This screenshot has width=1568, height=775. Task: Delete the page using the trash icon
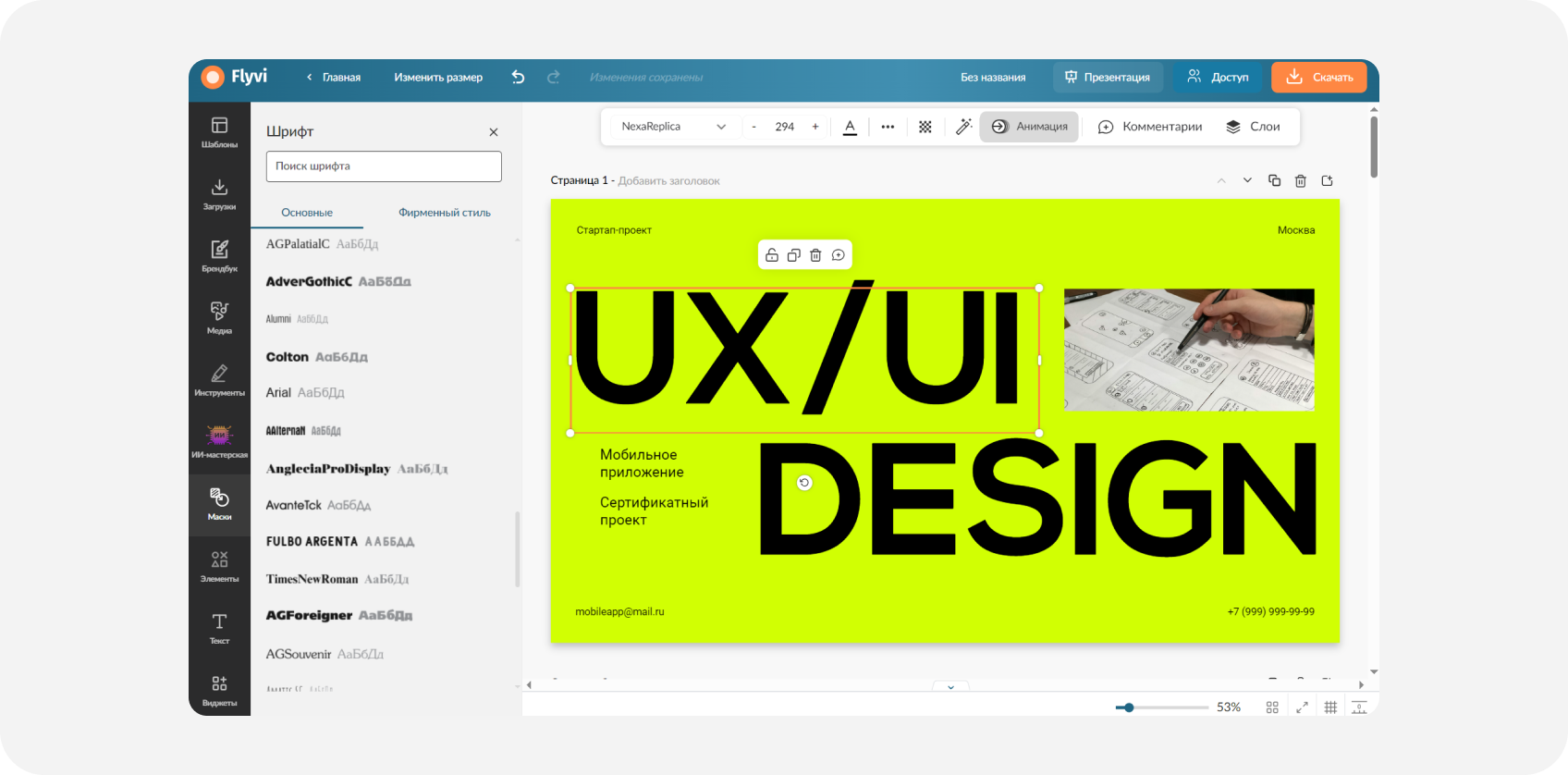point(1301,180)
